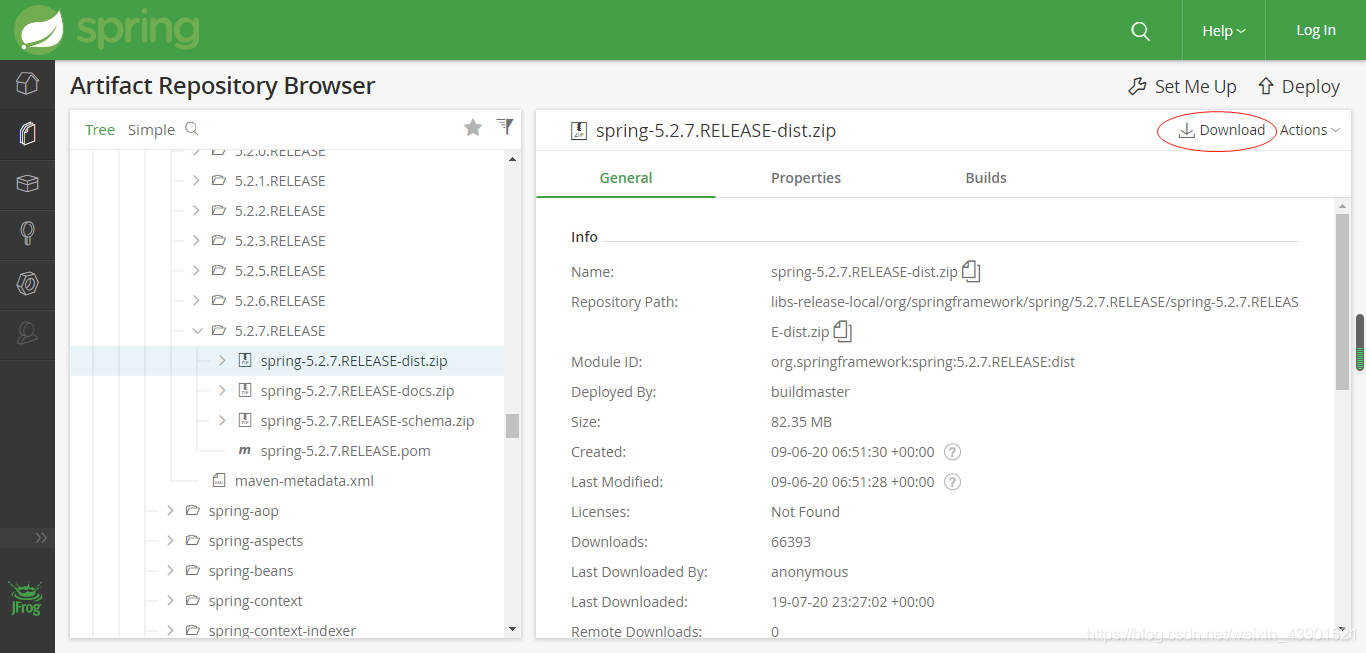Open the Actions dropdown
The height and width of the screenshot is (653, 1366).
[x=1310, y=130]
